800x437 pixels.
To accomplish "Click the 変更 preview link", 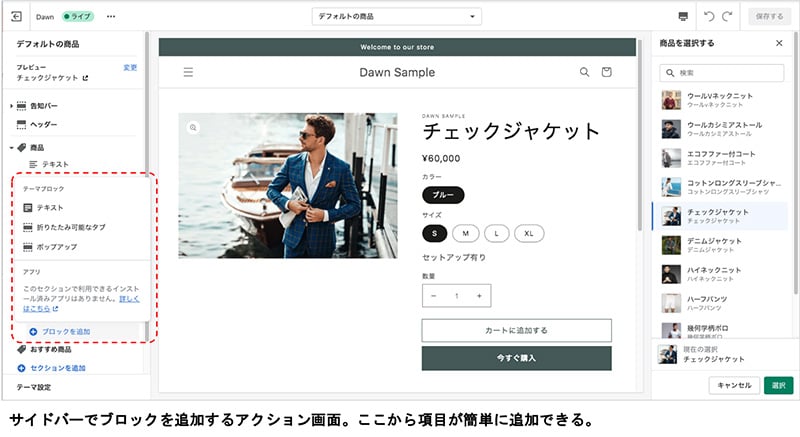I will coord(130,67).
